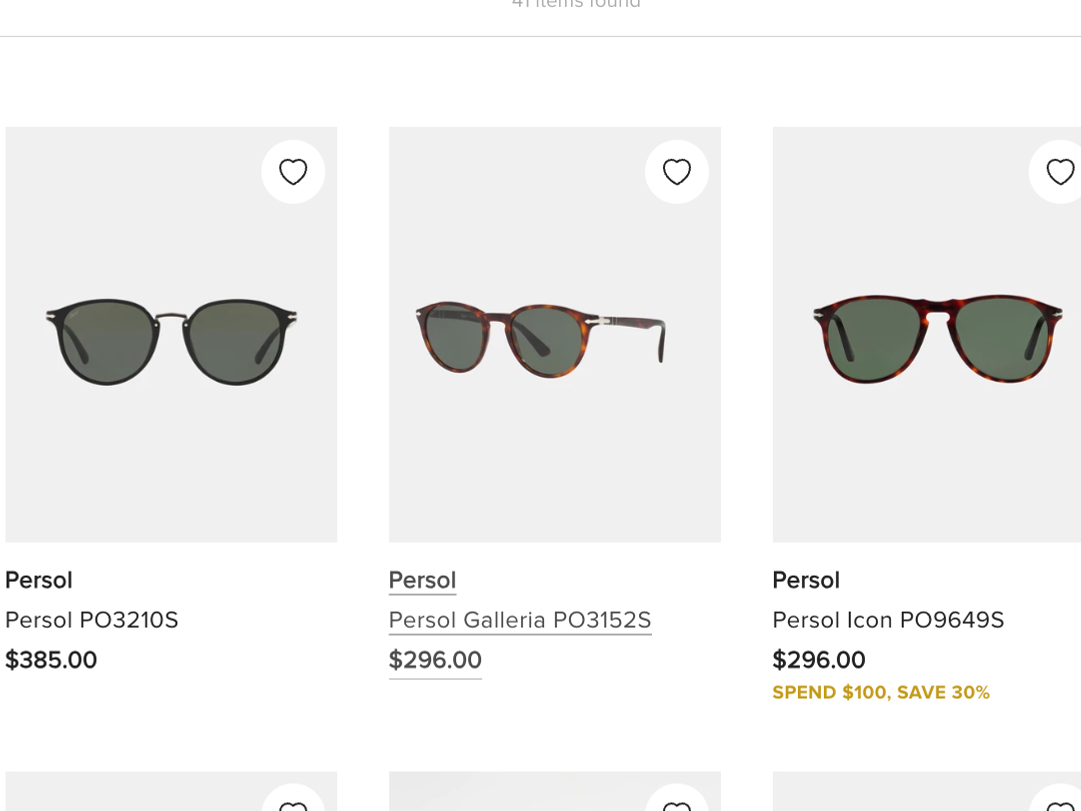The height and width of the screenshot is (811, 1081).
Task: Click heart icon on bottom-middle partially visible product
Action: click(676, 800)
